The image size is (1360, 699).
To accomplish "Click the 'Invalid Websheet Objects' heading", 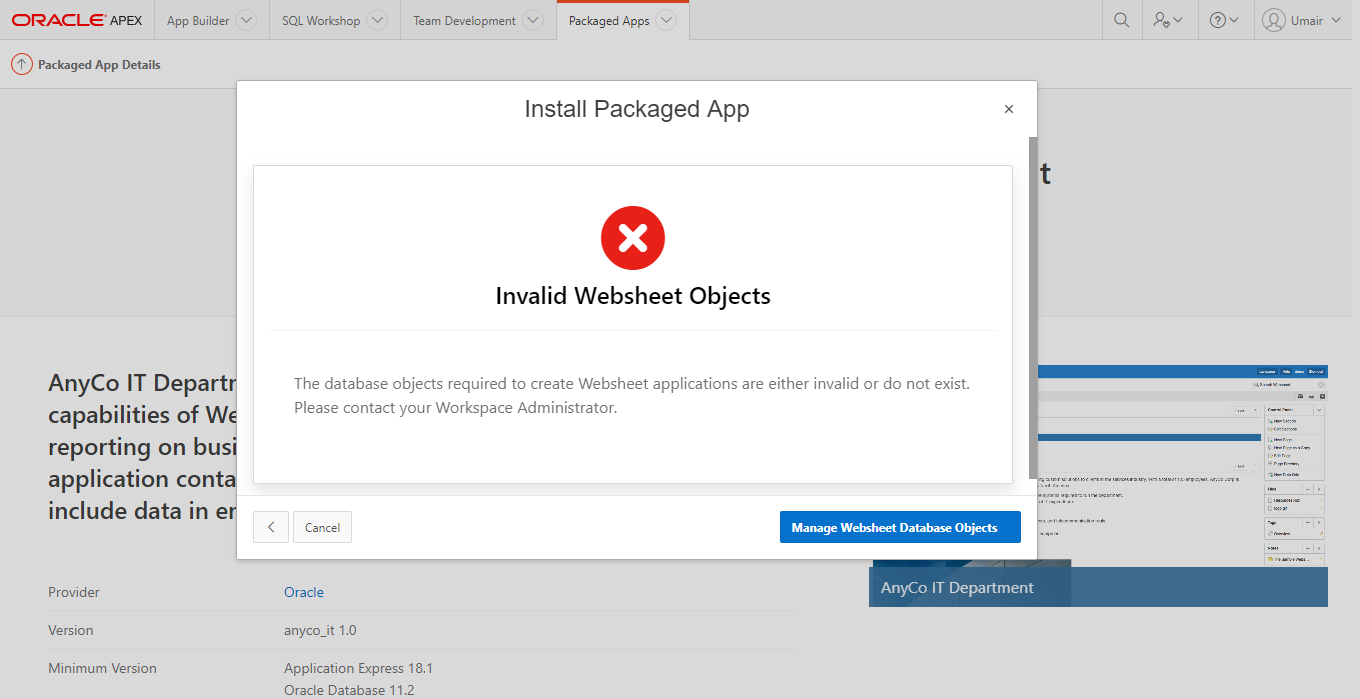I will [633, 296].
